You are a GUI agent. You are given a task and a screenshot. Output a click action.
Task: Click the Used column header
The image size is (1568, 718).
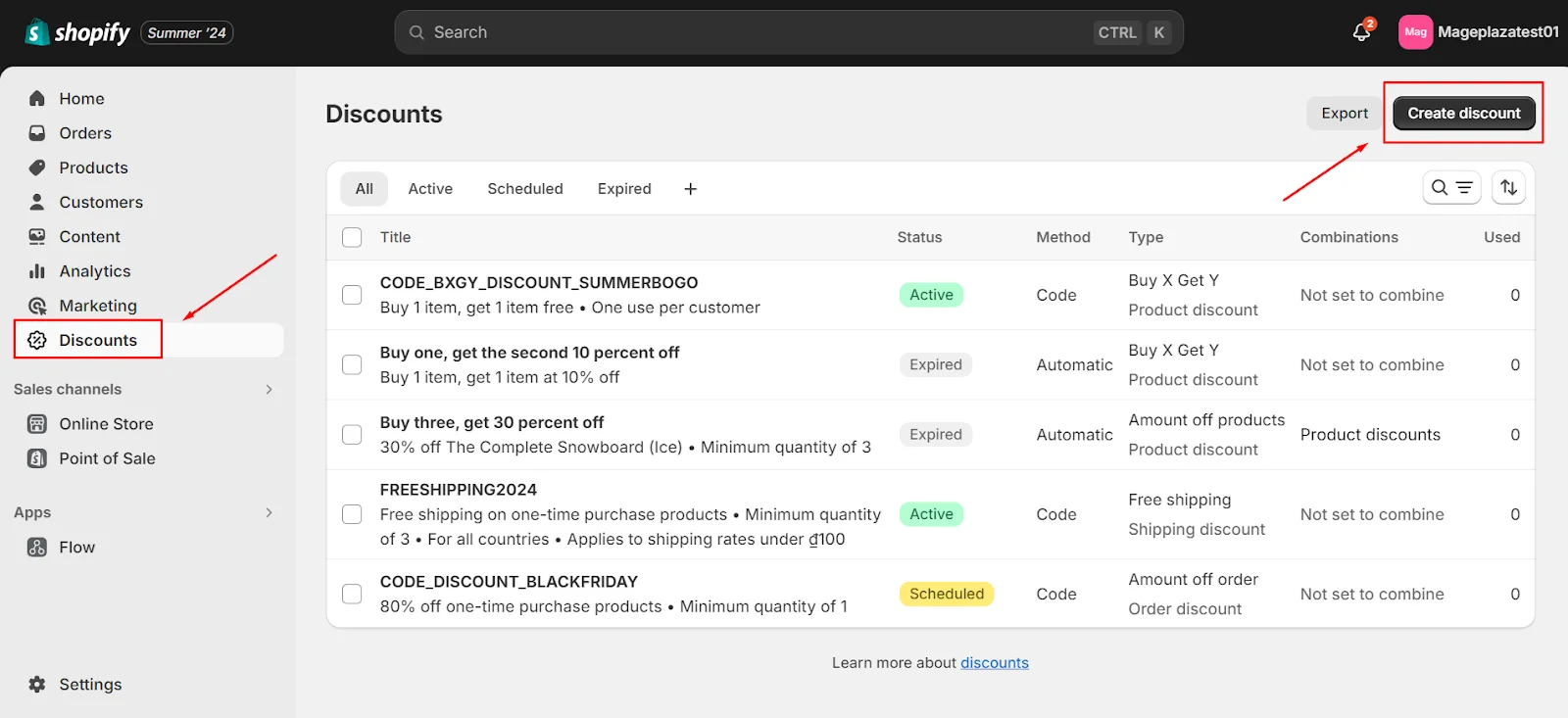(1501, 237)
